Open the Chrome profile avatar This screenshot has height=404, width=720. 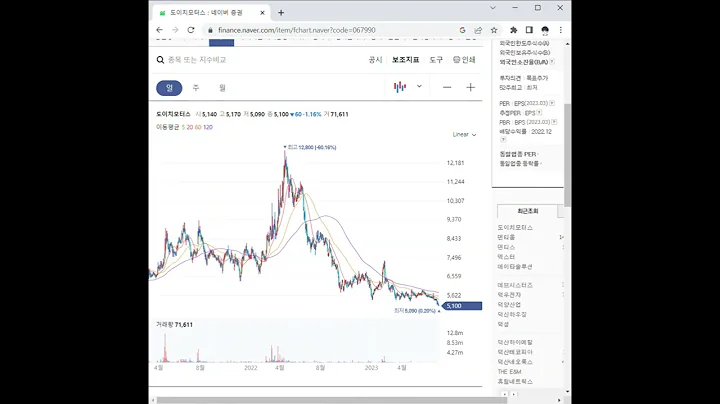pyautogui.click(x=545, y=30)
